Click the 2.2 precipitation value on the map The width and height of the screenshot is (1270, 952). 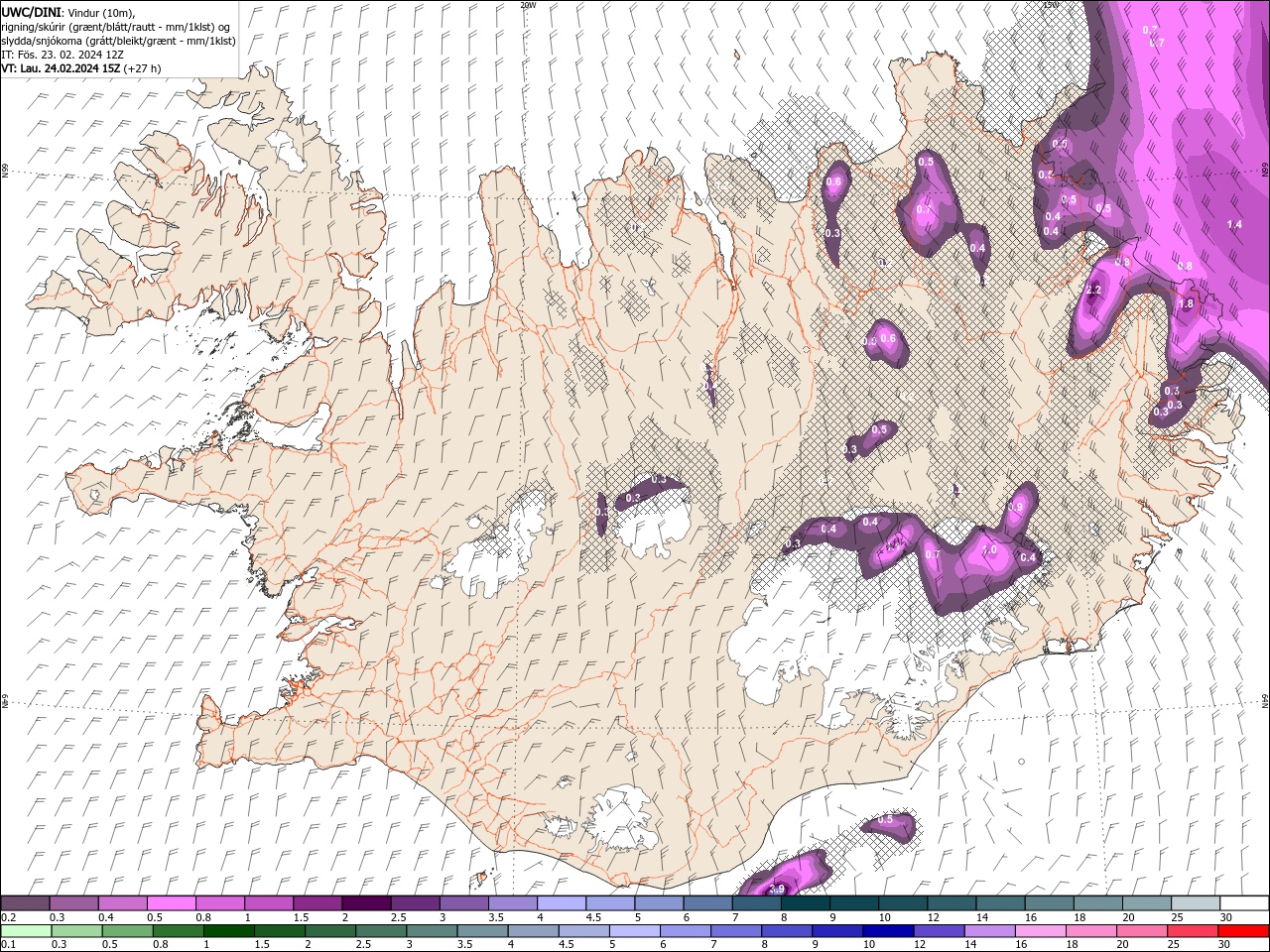point(1093,291)
